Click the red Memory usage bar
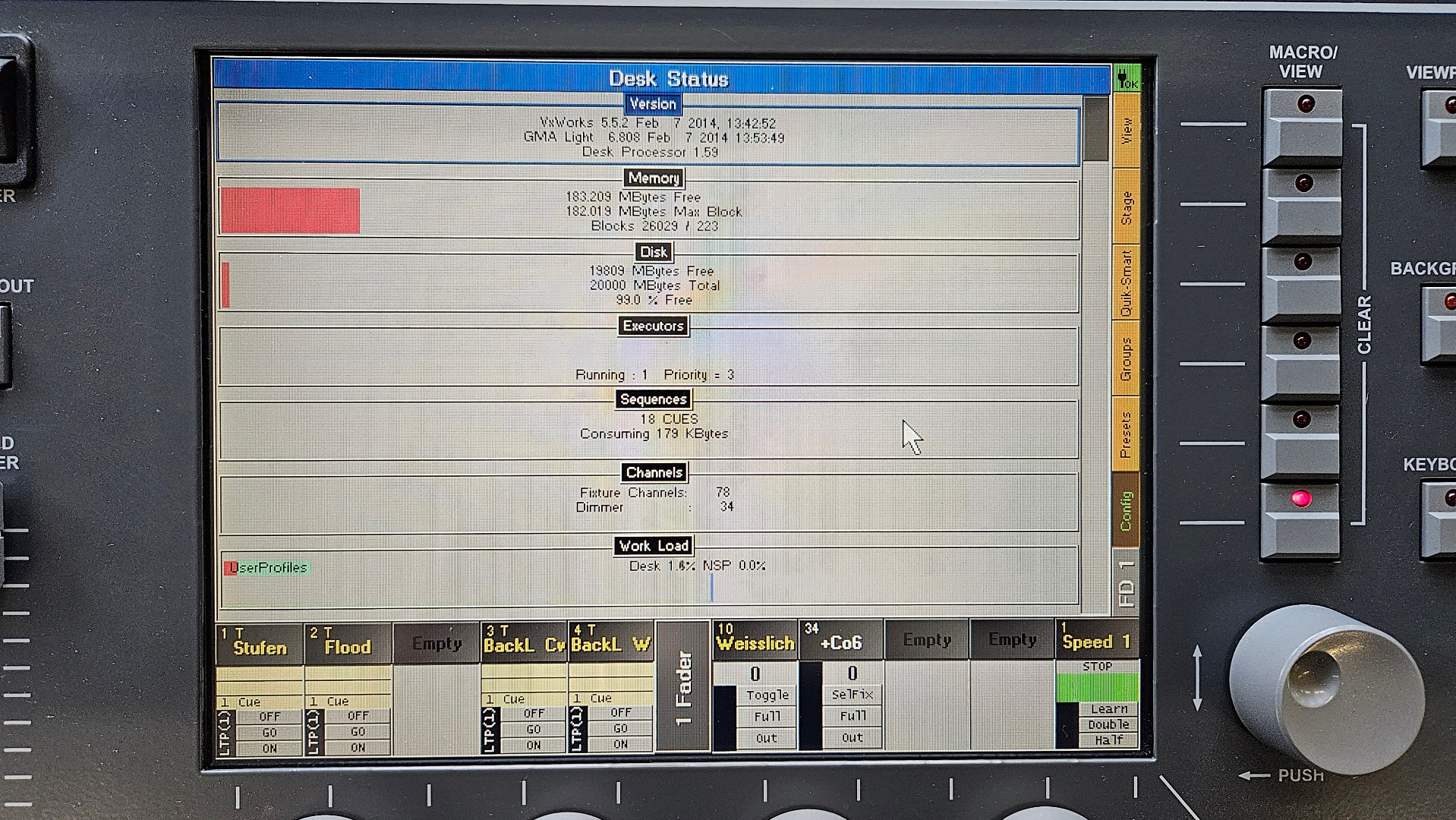 [290, 210]
